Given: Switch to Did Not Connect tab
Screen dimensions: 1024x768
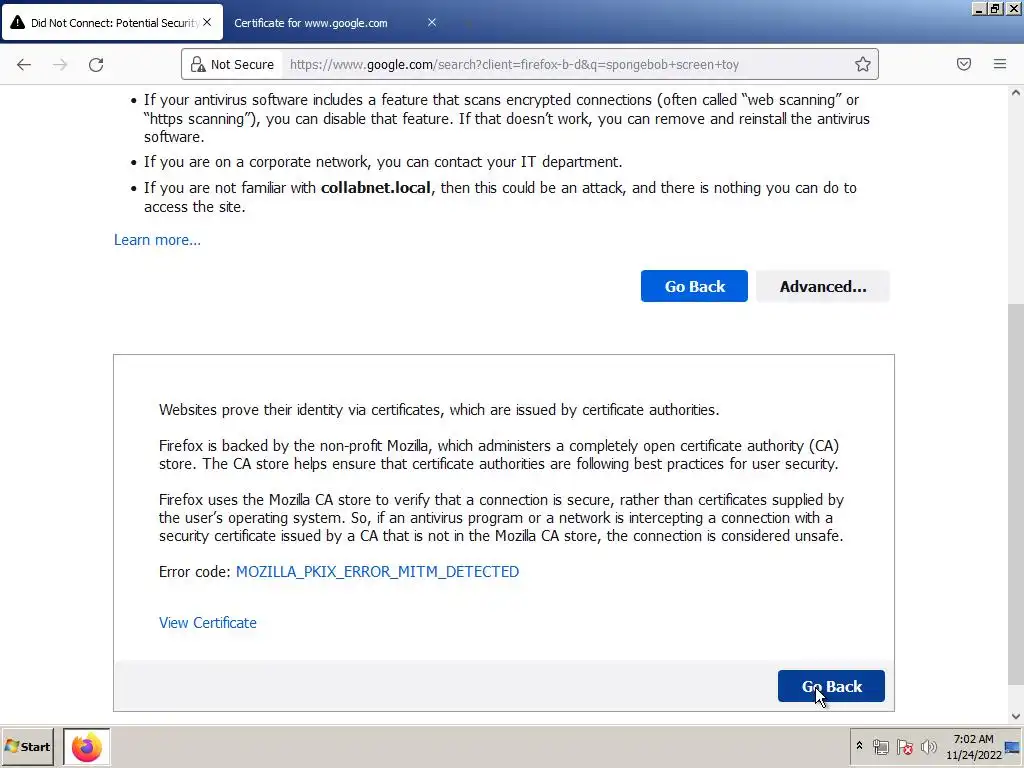Looking at the screenshot, I should (112, 23).
